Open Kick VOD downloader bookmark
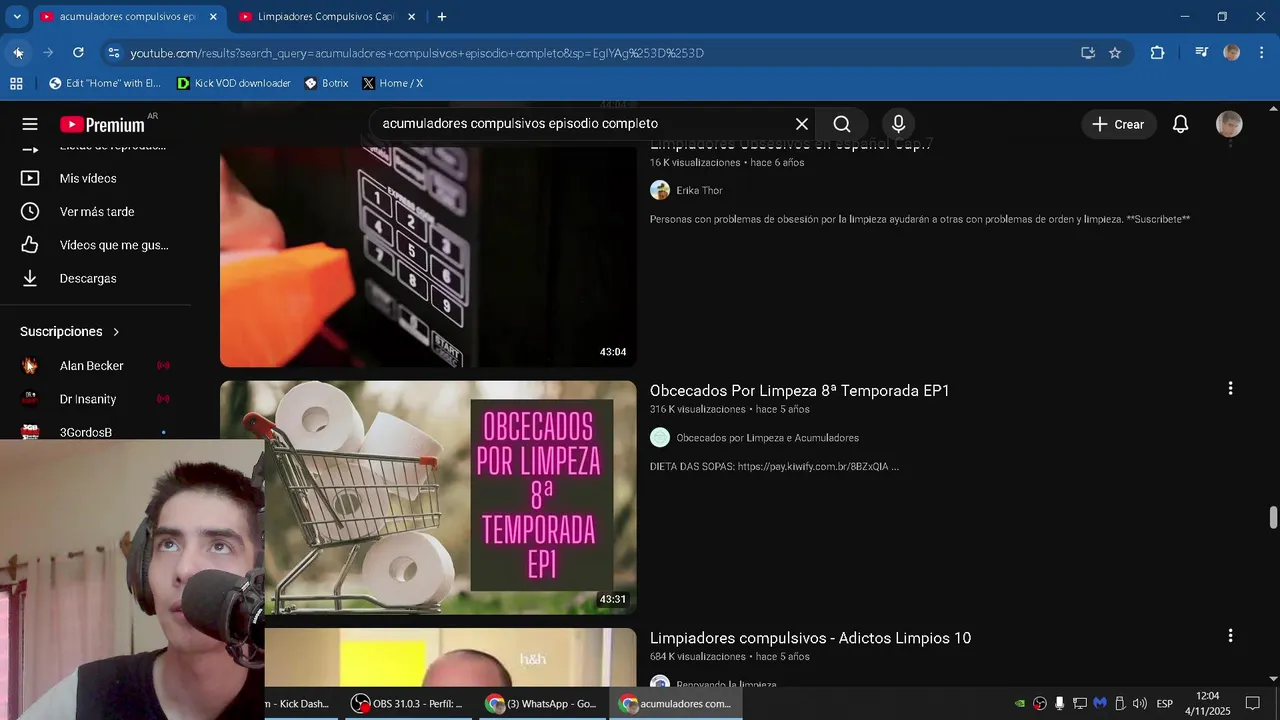The image size is (1280, 720). tap(234, 84)
